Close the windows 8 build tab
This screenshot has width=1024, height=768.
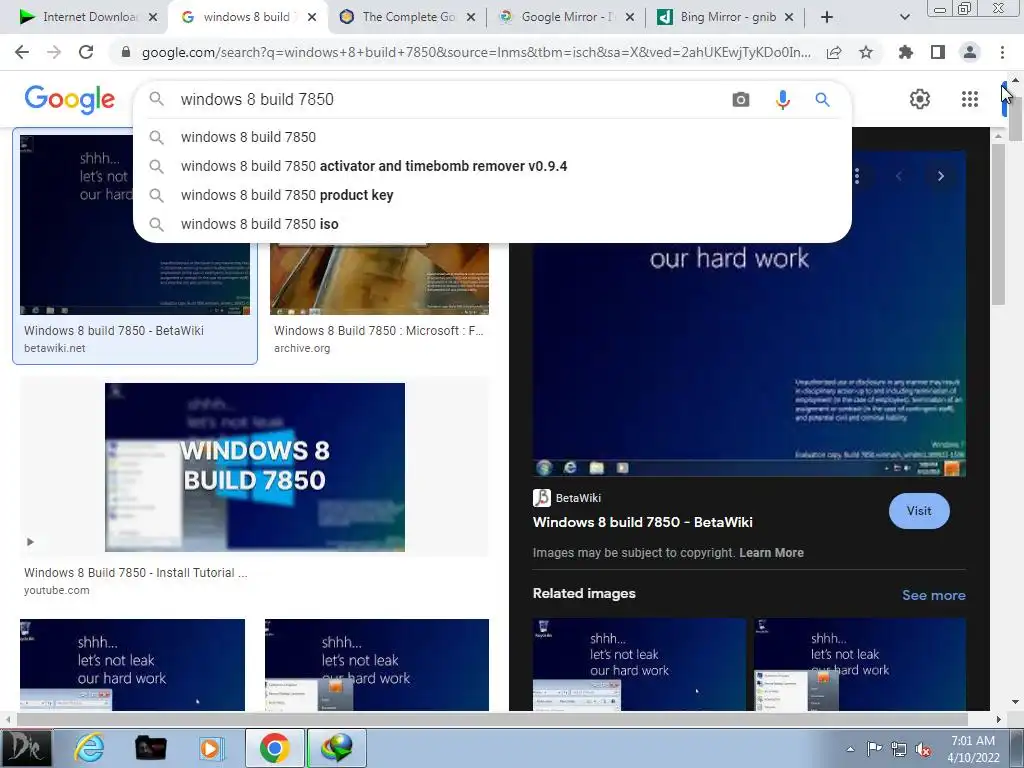tap(312, 18)
